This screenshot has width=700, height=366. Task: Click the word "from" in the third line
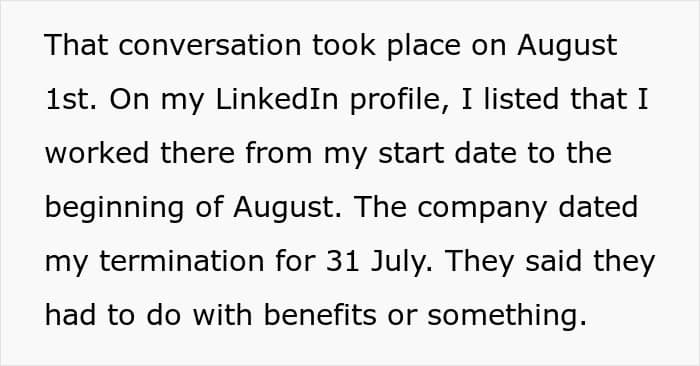(x=279, y=153)
